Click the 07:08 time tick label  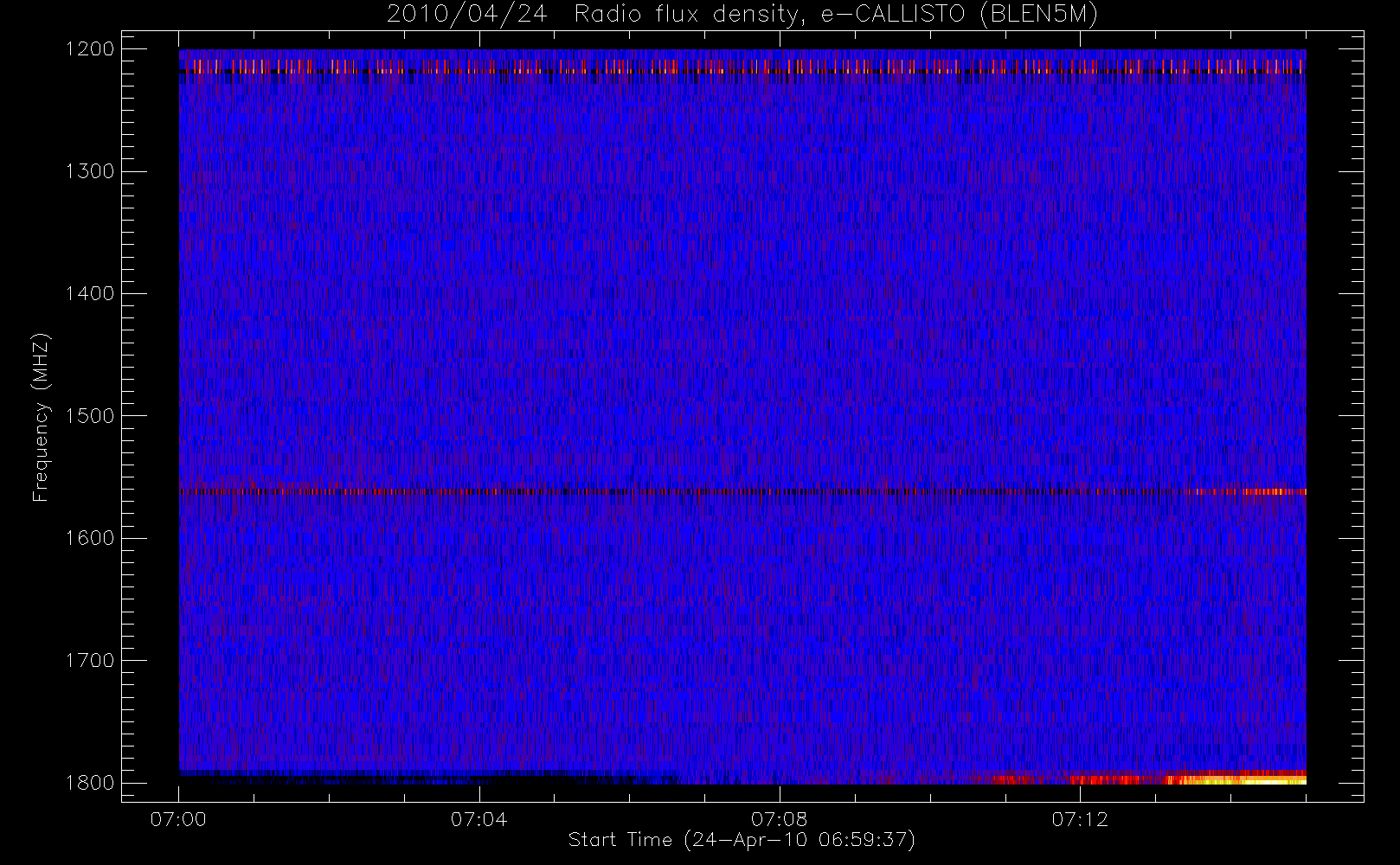tap(779, 819)
